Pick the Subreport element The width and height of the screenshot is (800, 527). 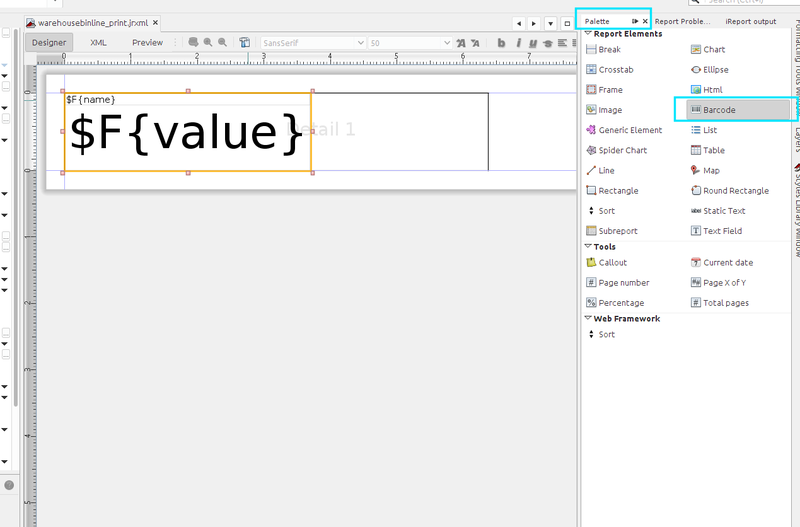[618, 231]
